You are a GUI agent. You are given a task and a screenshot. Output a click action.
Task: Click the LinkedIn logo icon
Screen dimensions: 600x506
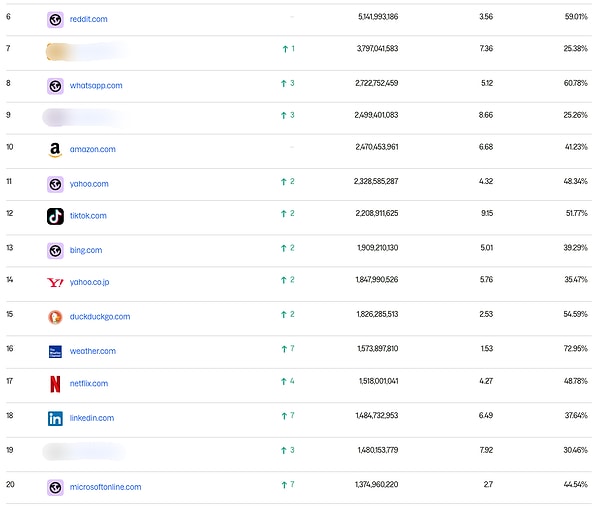[x=55, y=418]
